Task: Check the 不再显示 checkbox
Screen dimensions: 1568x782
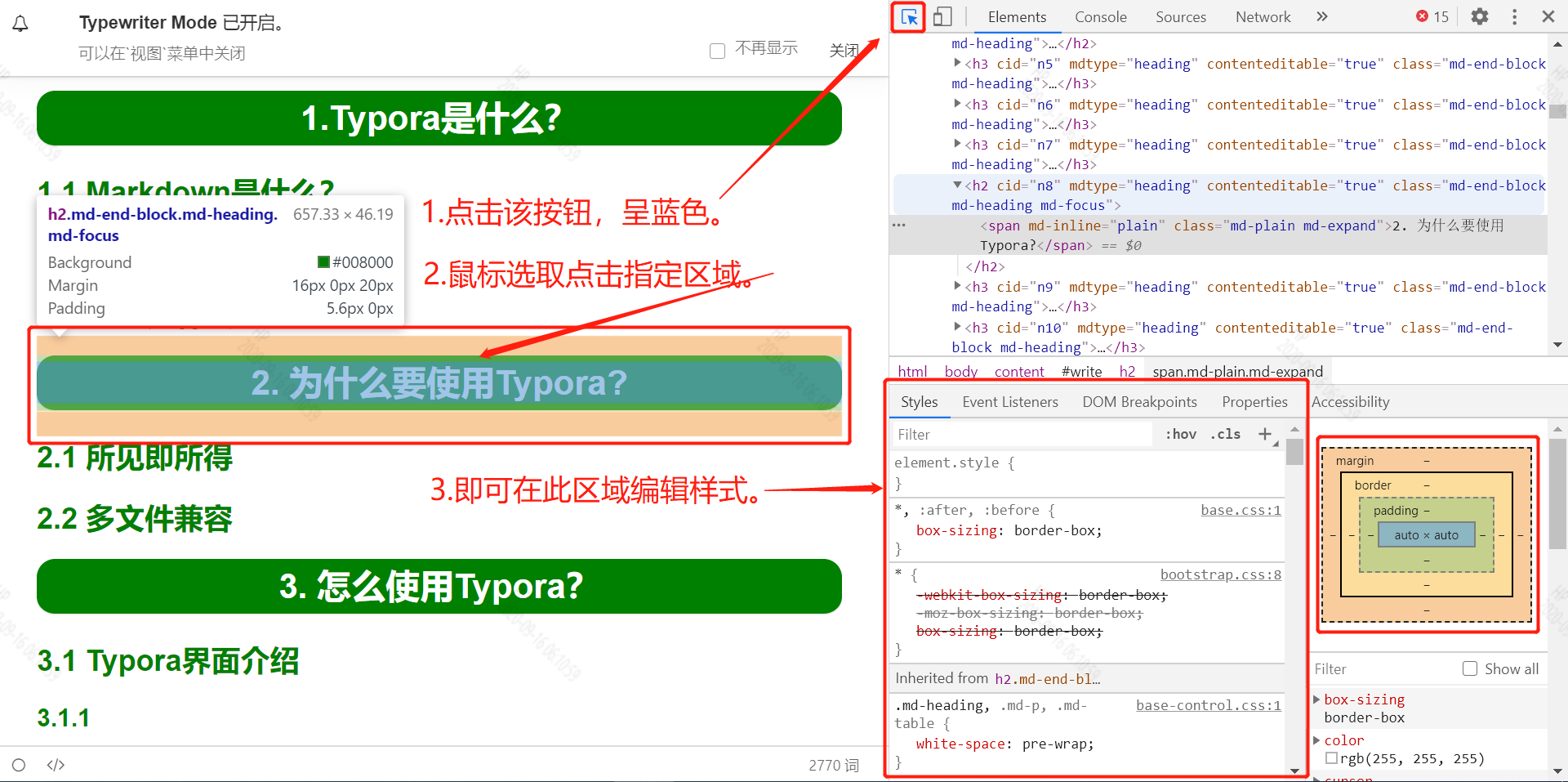Action: pyautogui.click(x=717, y=51)
